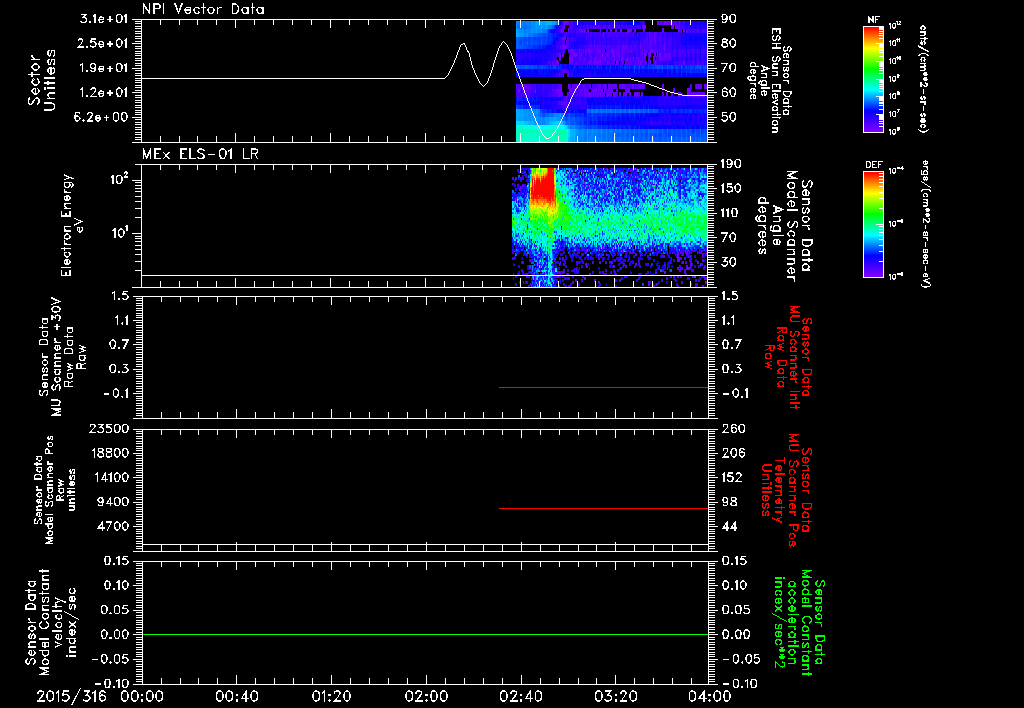This screenshot has height=708, width=1024.
Task: Click the 'Model Scanner Angle degrees' axis title
Action: point(783,226)
